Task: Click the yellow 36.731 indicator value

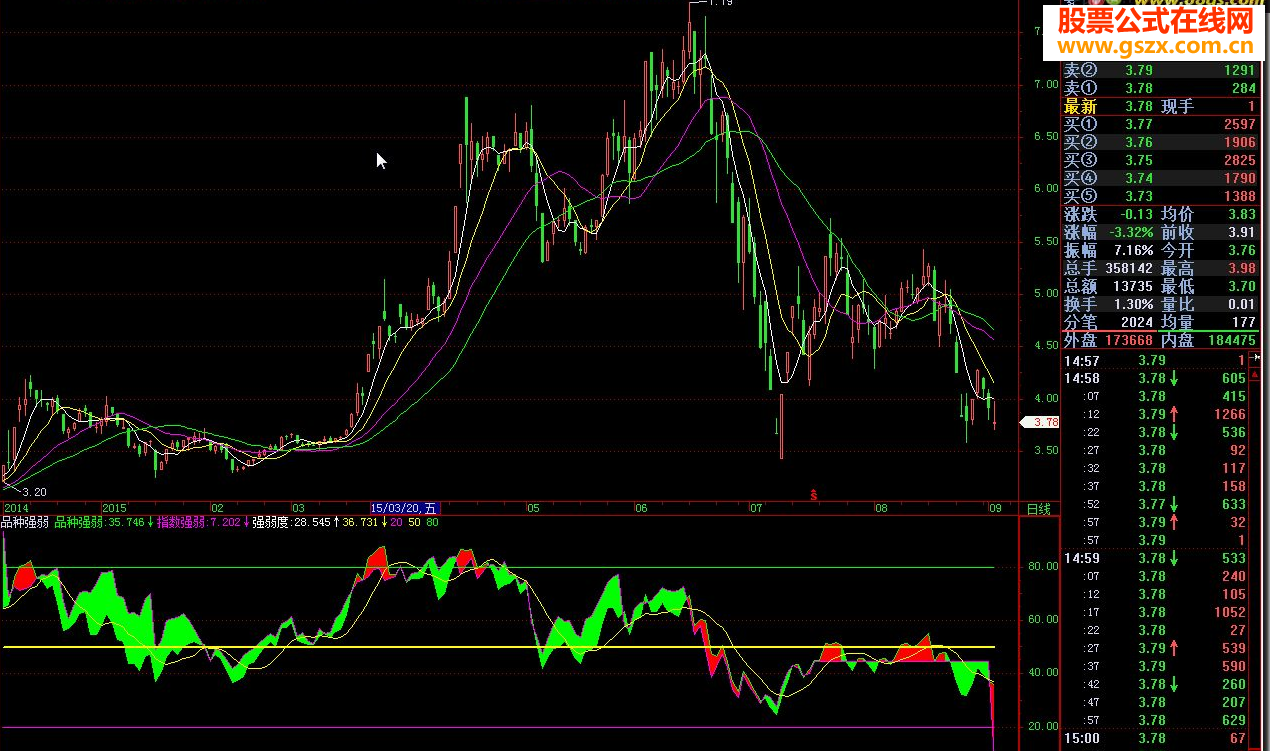Action: 360,522
